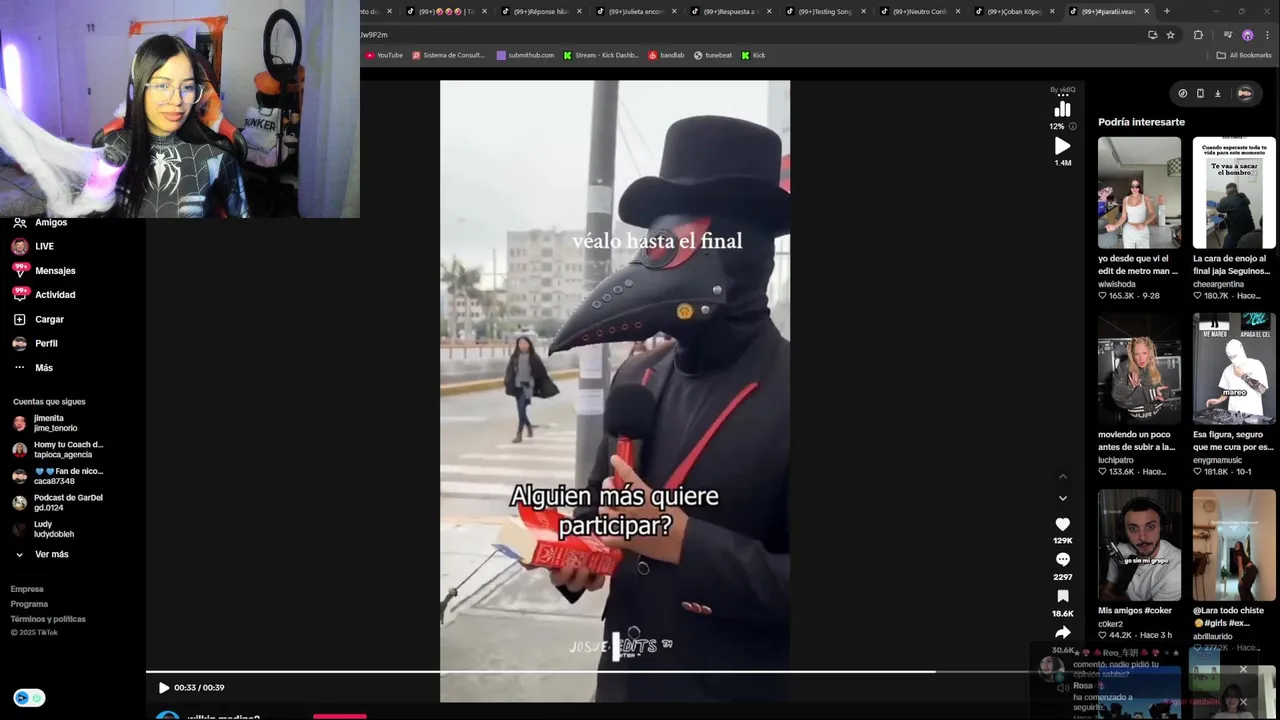Open tunebeat bookmark
Screen dimensions: 1280x720
(x=713, y=55)
